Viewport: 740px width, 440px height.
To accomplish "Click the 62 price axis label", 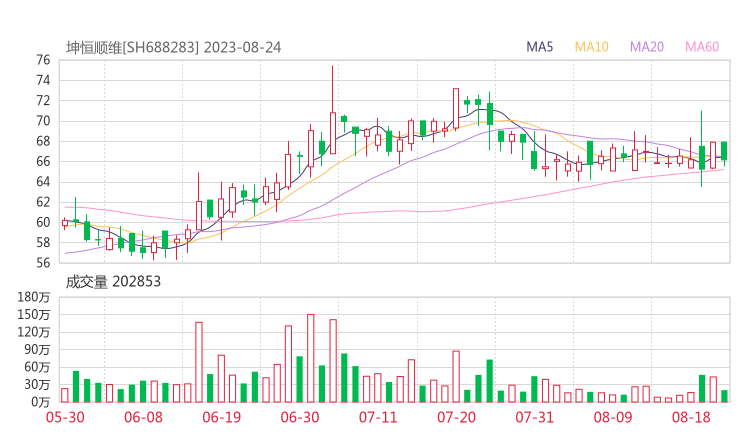I will [43, 202].
